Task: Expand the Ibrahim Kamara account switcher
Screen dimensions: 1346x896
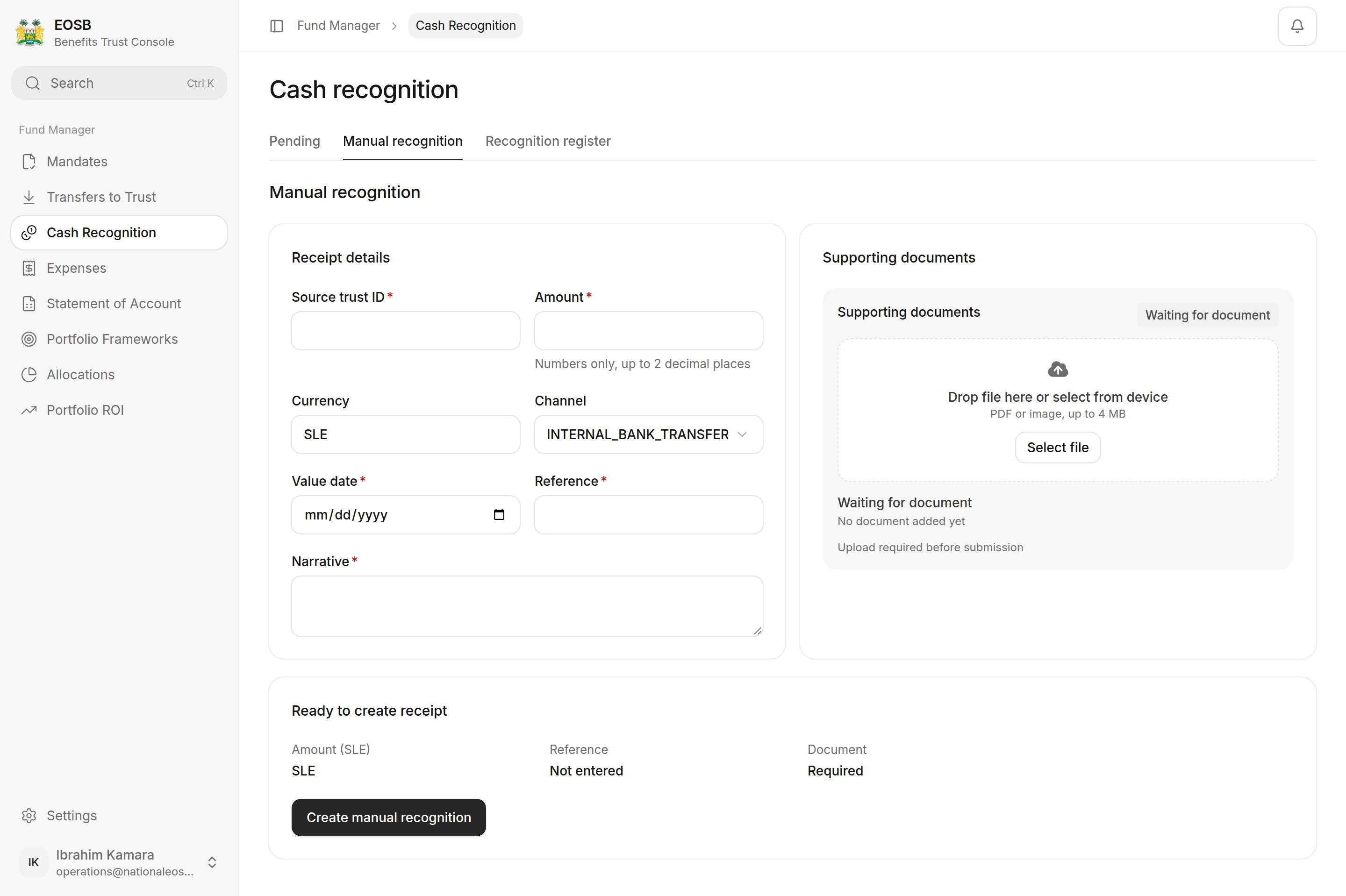Action: (x=212, y=862)
